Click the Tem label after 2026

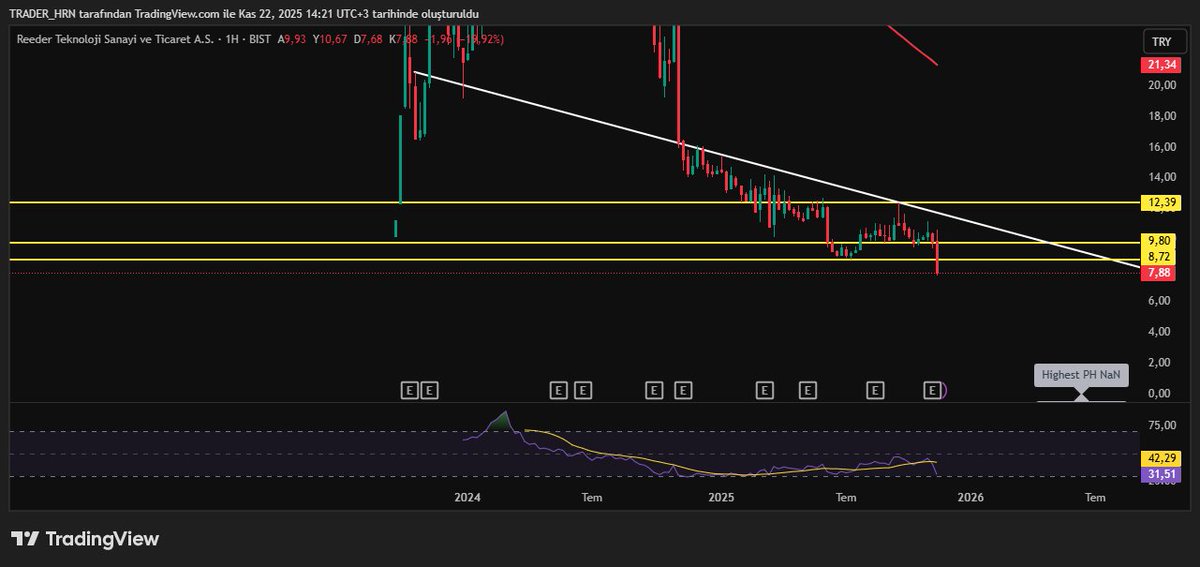click(1096, 497)
